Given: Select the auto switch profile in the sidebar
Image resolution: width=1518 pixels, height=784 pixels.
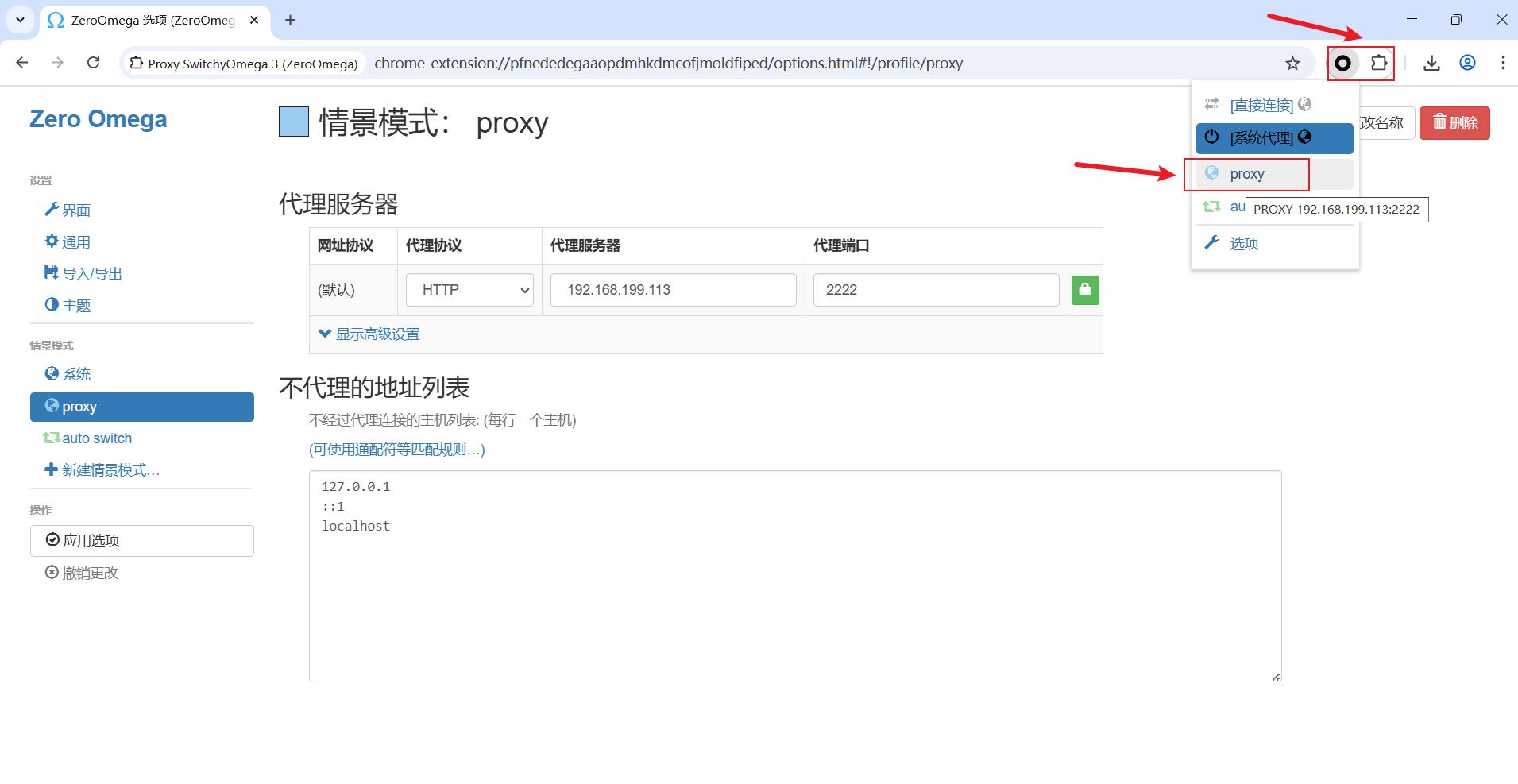Looking at the screenshot, I should point(97,438).
